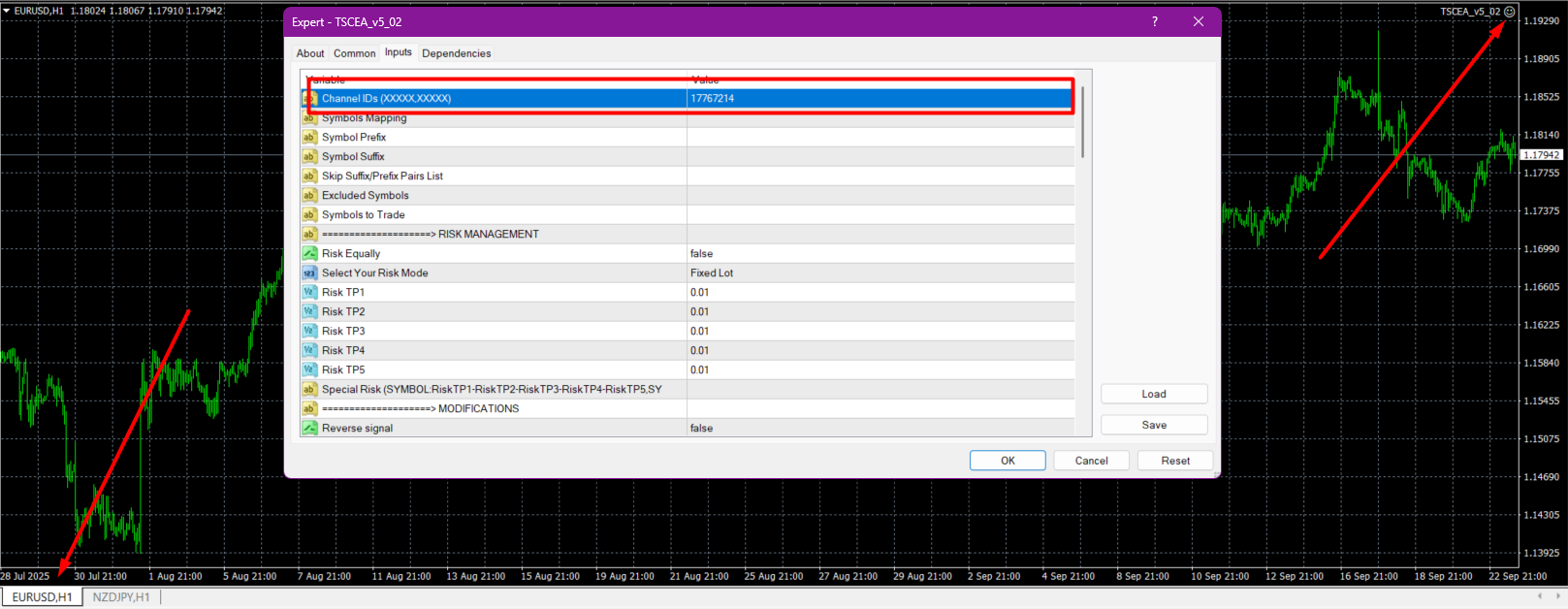This screenshot has height=609, width=1568.
Task: Click the help question mark icon
Action: (x=1154, y=21)
